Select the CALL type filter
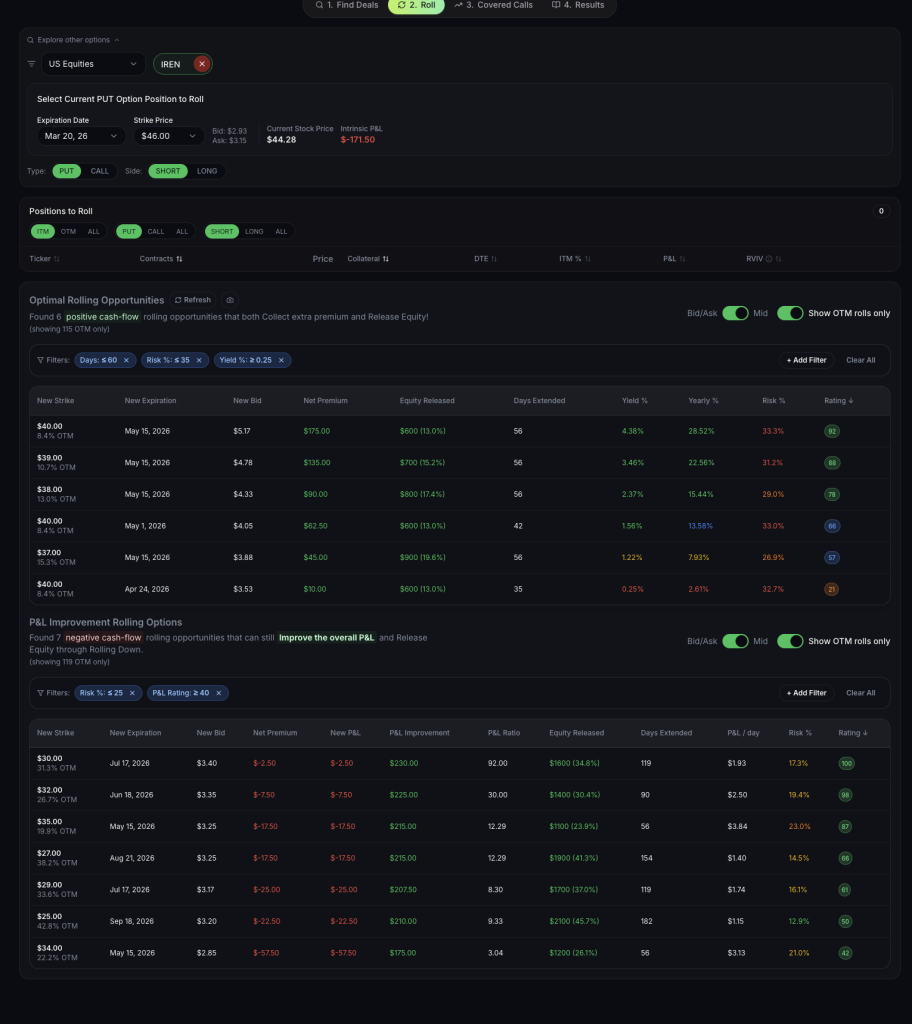 [x=99, y=171]
